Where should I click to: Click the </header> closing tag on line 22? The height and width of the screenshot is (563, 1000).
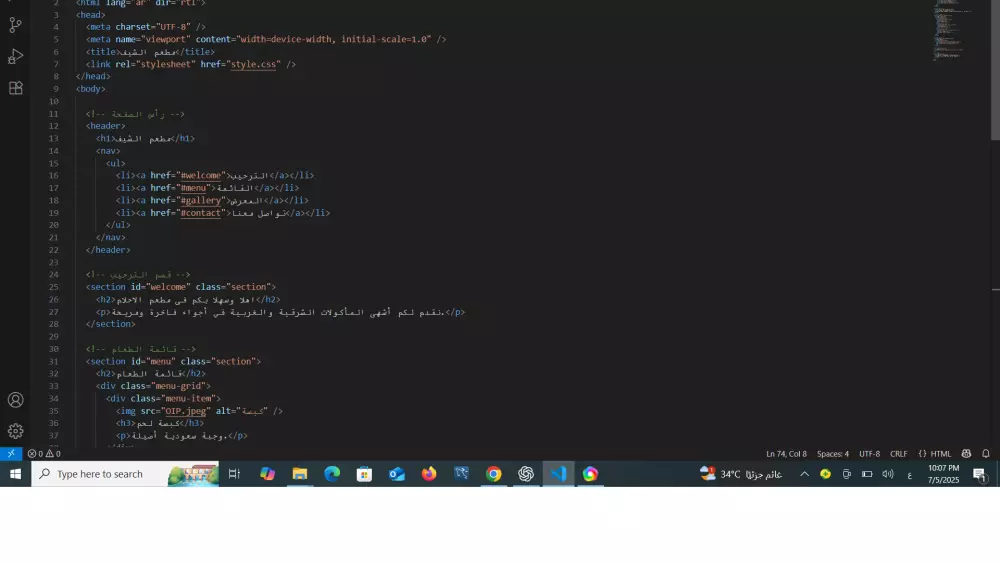pos(108,250)
